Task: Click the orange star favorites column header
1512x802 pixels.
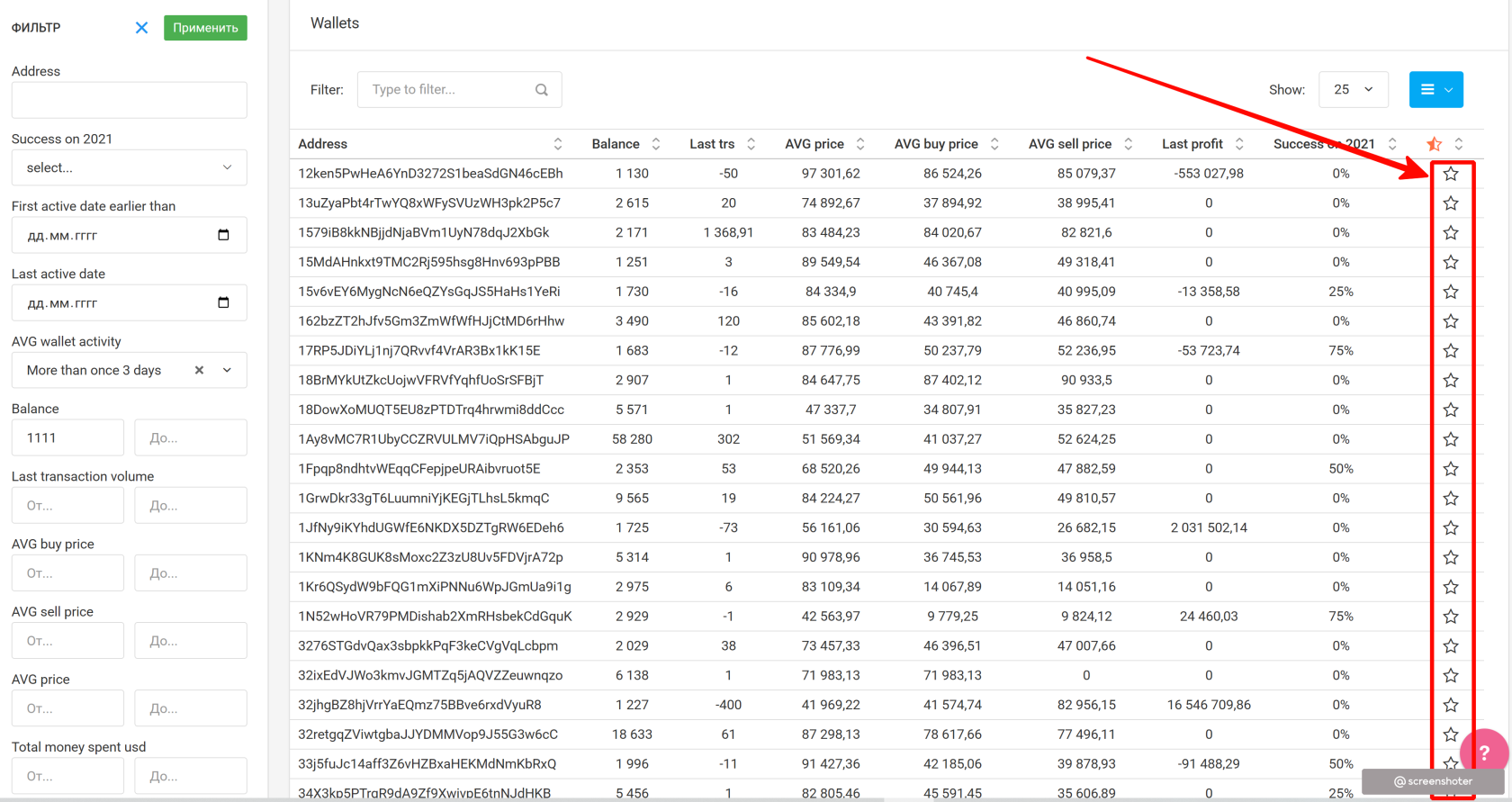Action: [x=1435, y=144]
